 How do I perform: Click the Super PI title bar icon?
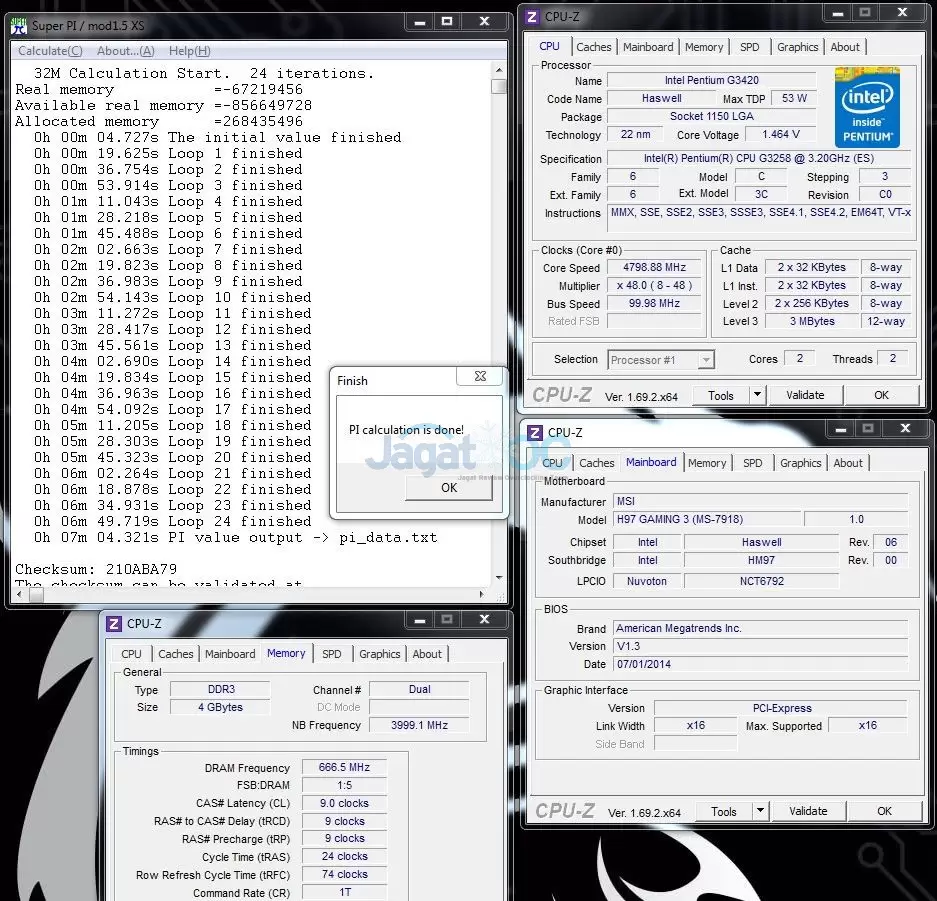(x=19, y=23)
